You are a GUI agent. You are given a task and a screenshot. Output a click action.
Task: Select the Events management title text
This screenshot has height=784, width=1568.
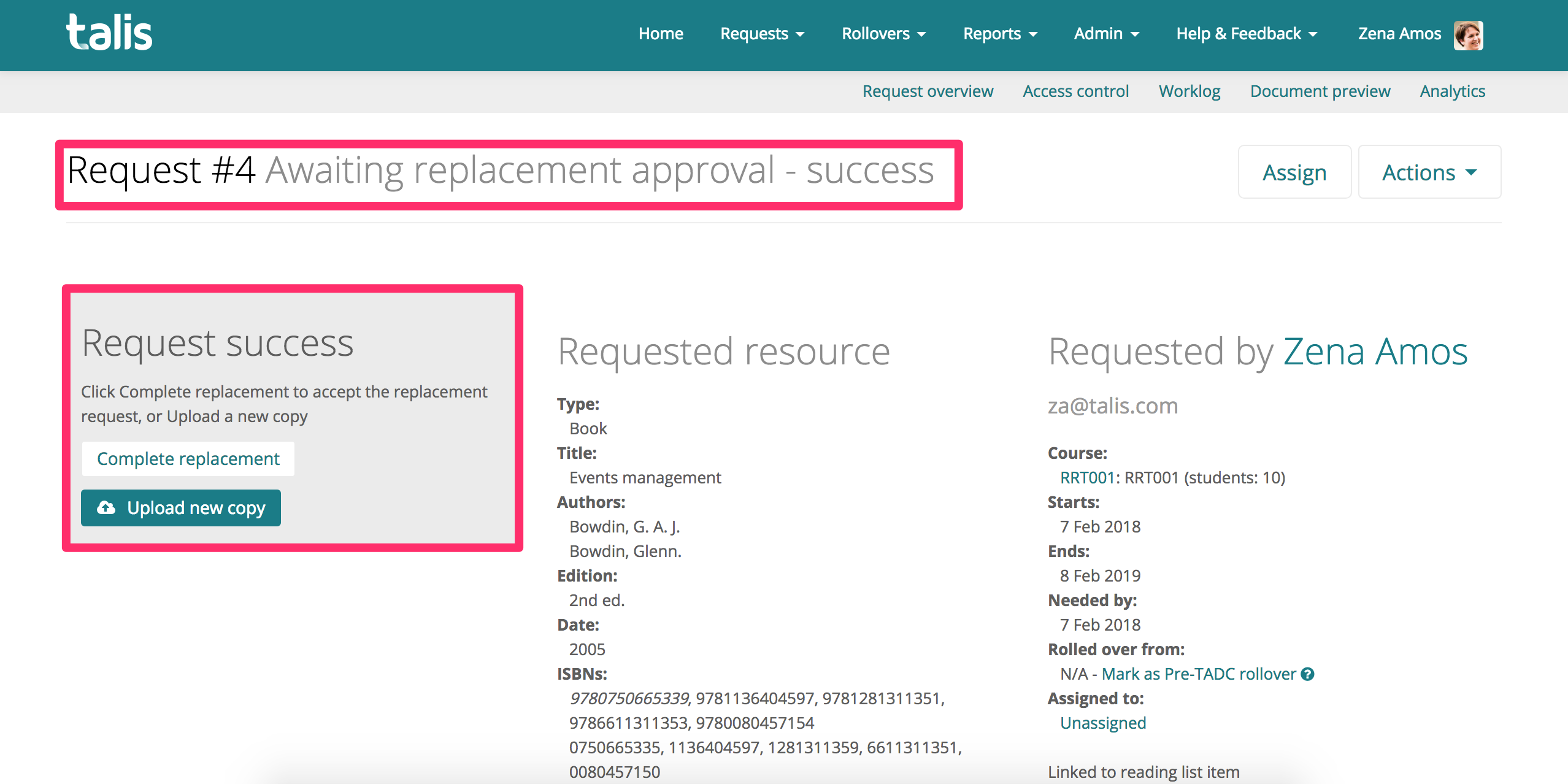[x=645, y=477]
